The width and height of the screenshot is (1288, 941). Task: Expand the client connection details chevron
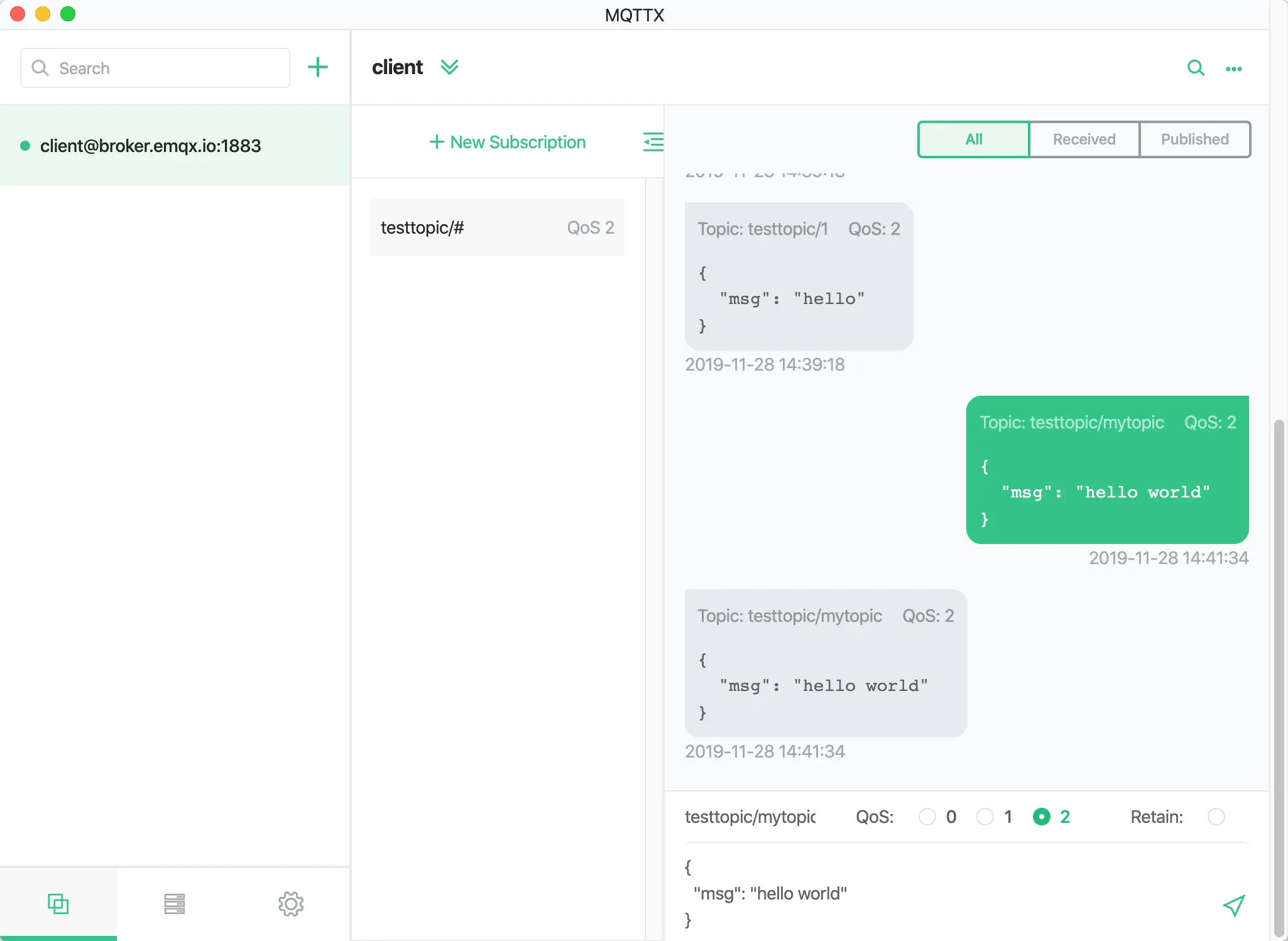click(x=449, y=67)
